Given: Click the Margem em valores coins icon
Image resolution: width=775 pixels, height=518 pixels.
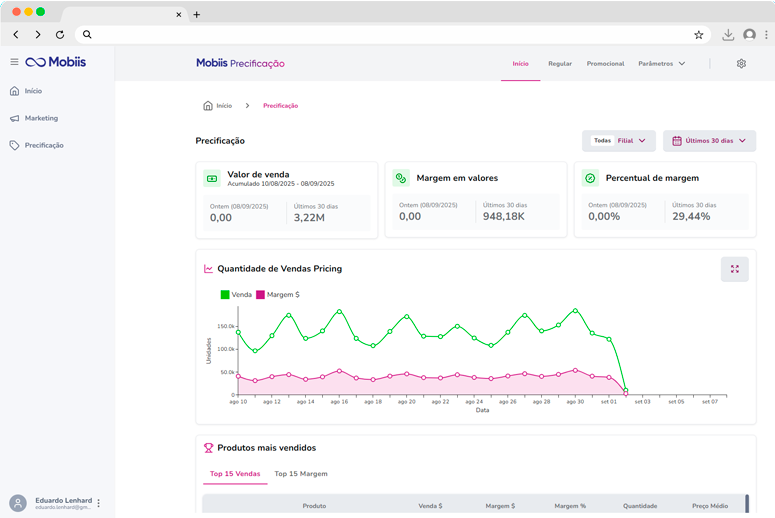Looking at the screenshot, I should [x=401, y=178].
